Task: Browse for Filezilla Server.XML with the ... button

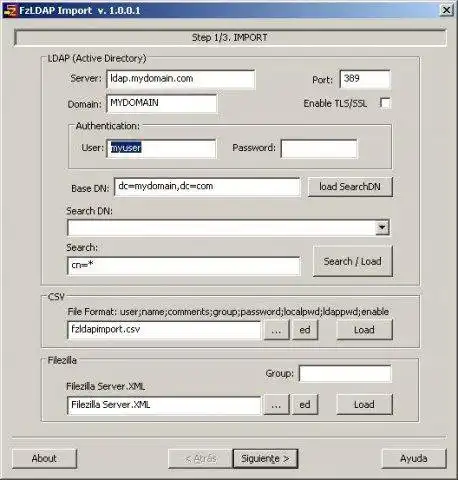Action: (x=276, y=405)
